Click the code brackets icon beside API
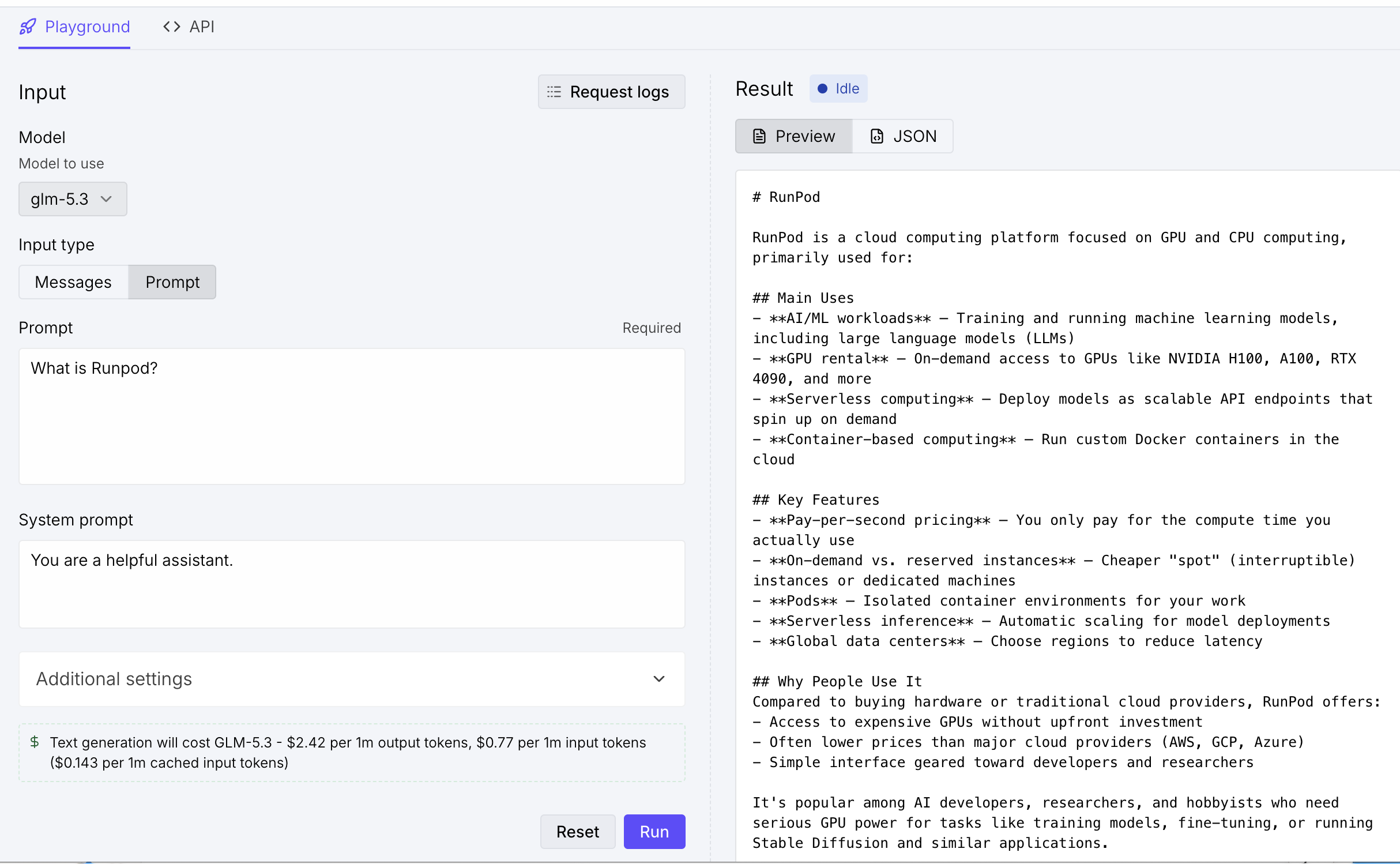Screen dimensions: 1400x864 tap(171, 27)
